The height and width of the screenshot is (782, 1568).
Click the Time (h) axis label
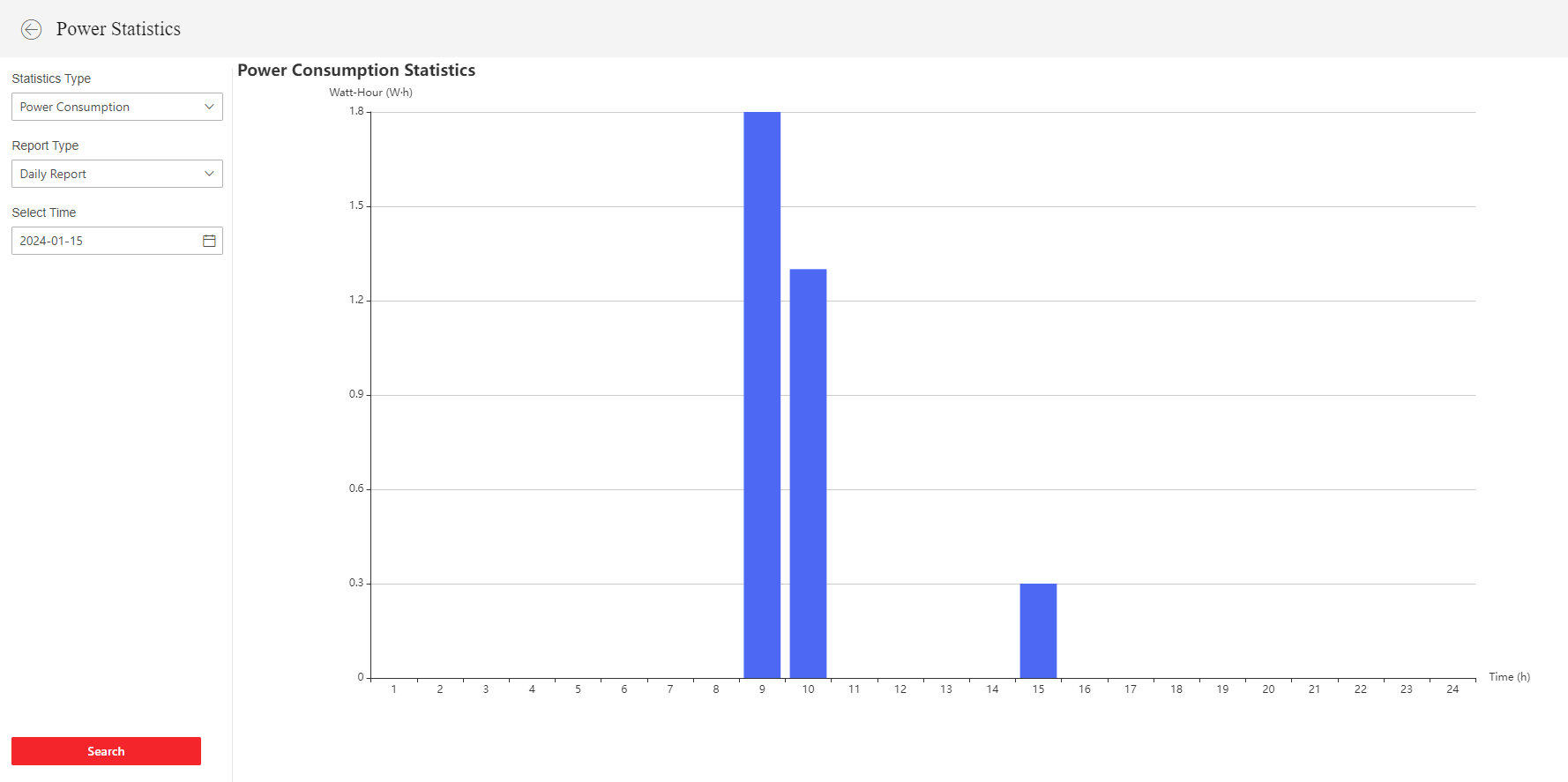[1509, 677]
